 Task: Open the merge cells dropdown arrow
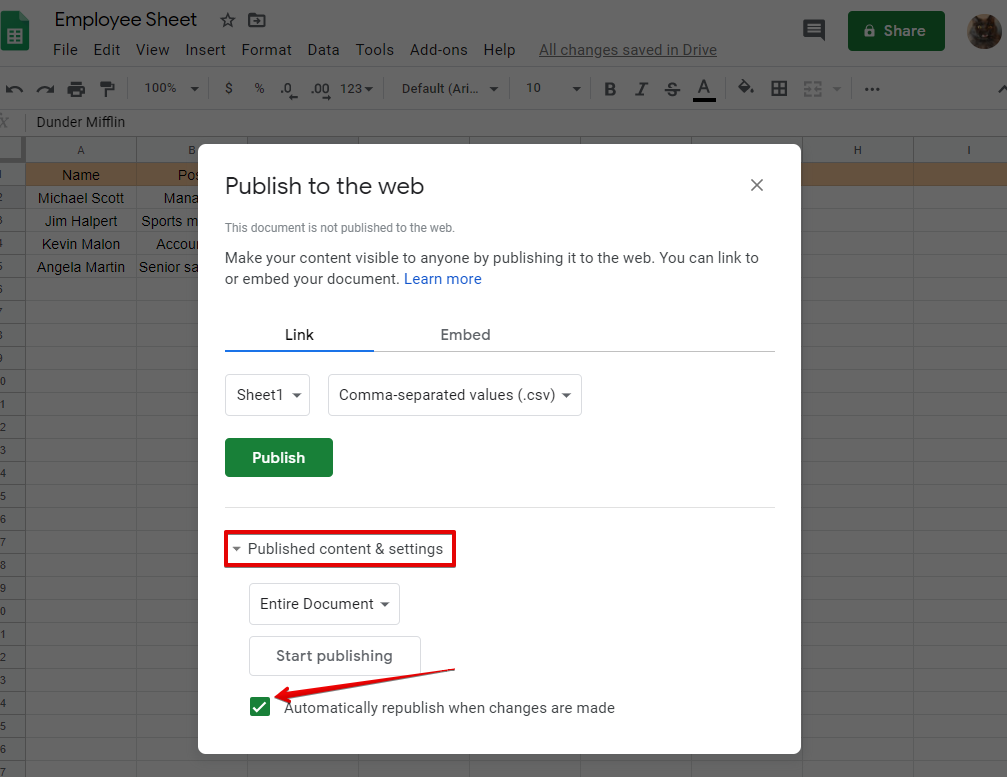(836, 89)
